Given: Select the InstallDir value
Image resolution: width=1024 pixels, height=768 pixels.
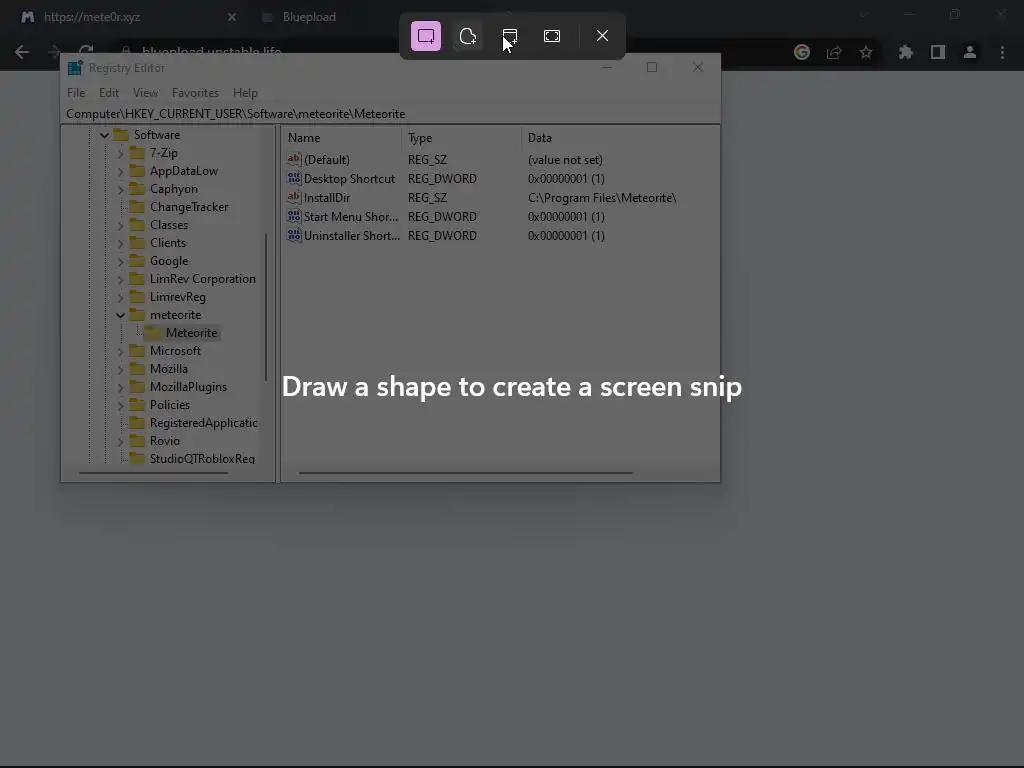Looking at the screenshot, I should (x=327, y=198).
